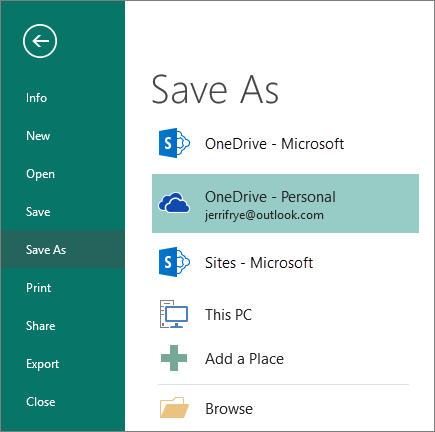Open the Info menu item
The width and height of the screenshot is (435, 432).
click(63, 98)
